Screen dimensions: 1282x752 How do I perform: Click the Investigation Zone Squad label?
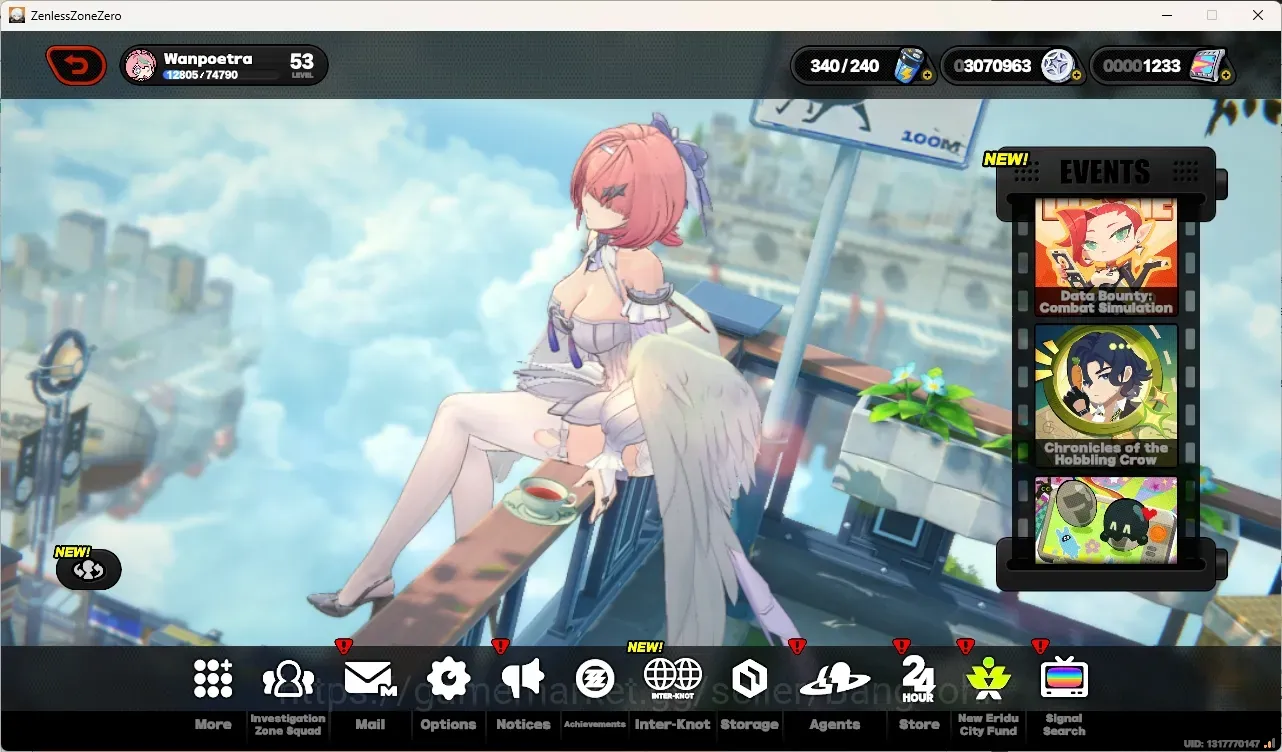point(288,725)
